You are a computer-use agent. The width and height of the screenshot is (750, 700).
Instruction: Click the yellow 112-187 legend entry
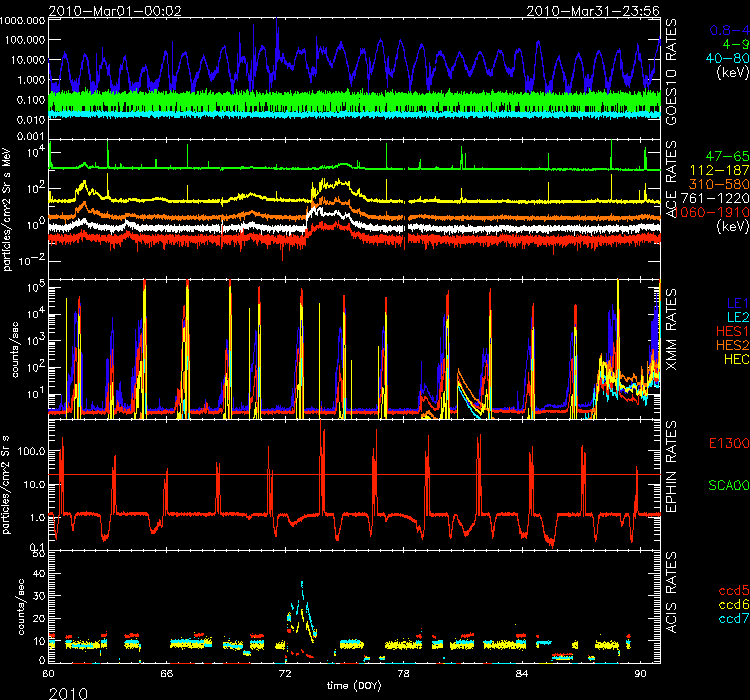point(720,170)
